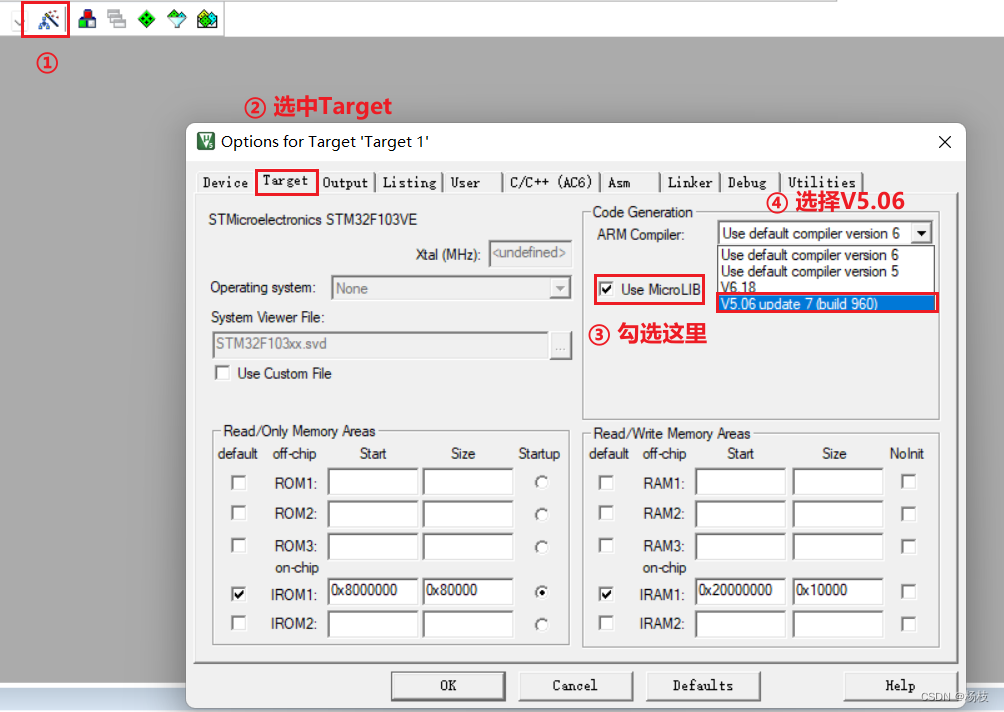Check the ROM3 default checkbox
1004x712 pixels.
click(x=239, y=545)
